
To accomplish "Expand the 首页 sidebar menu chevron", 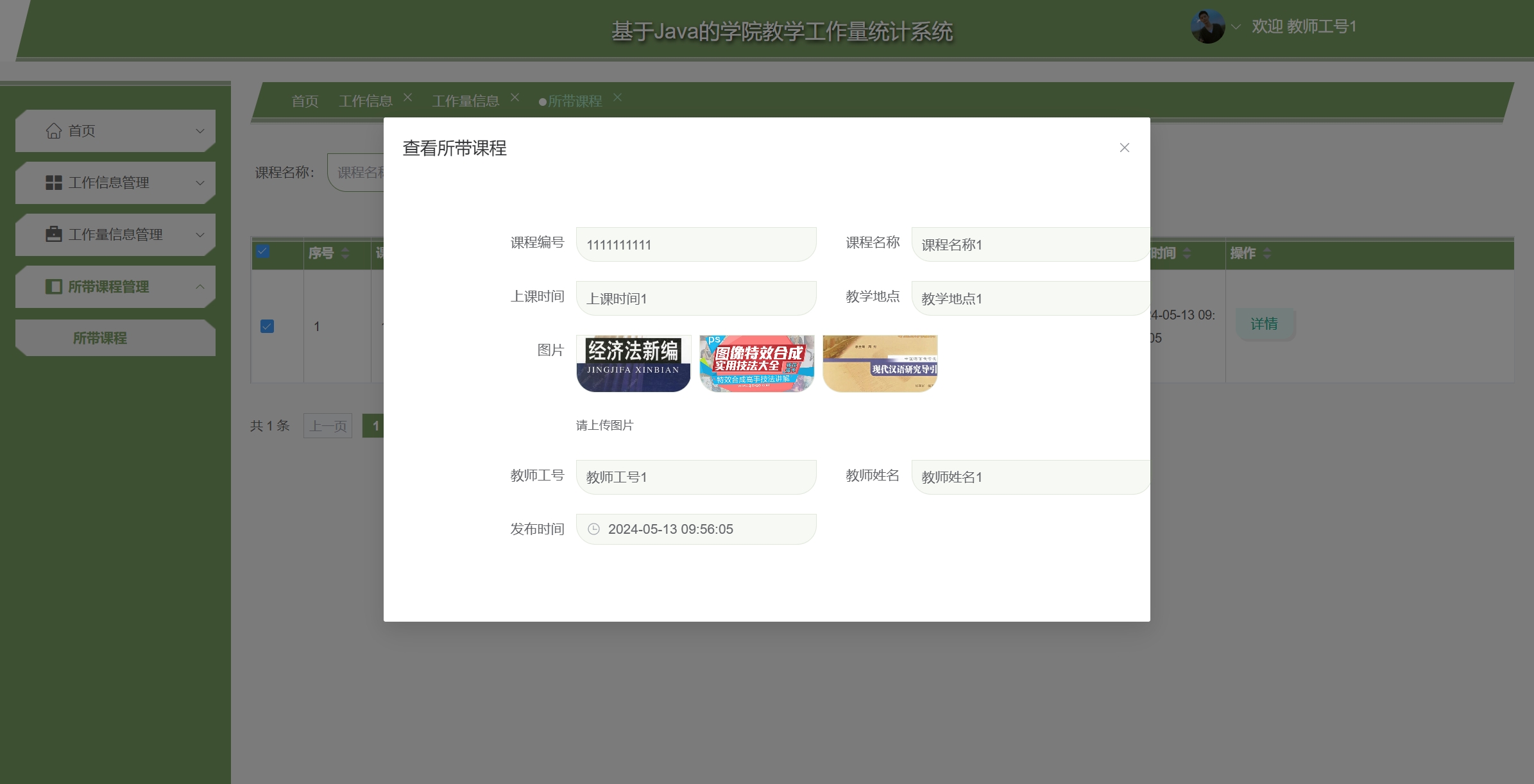I will tap(200, 131).
